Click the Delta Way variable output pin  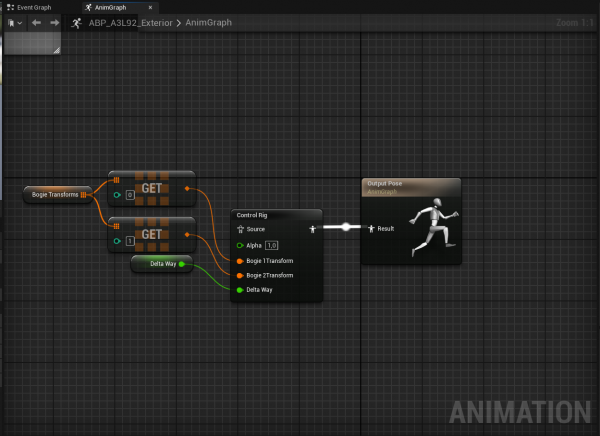(180, 264)
